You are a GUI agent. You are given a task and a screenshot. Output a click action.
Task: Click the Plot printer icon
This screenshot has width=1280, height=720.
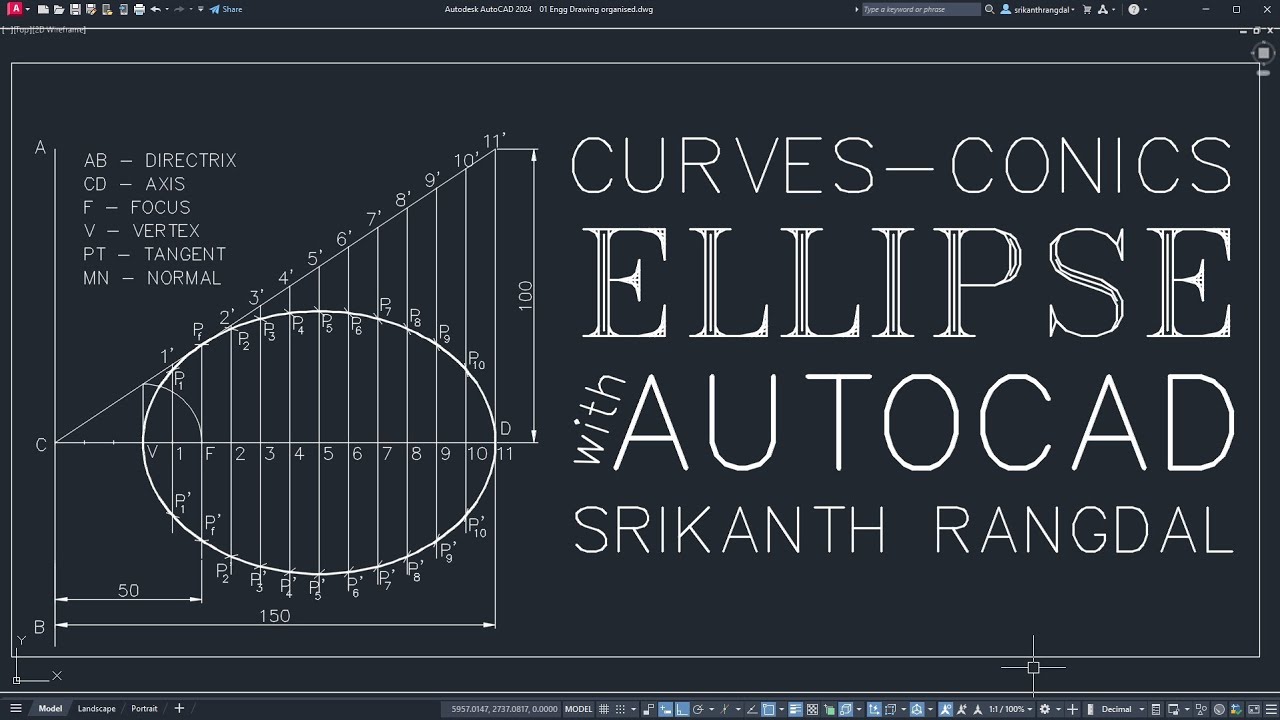coord(139,9)
